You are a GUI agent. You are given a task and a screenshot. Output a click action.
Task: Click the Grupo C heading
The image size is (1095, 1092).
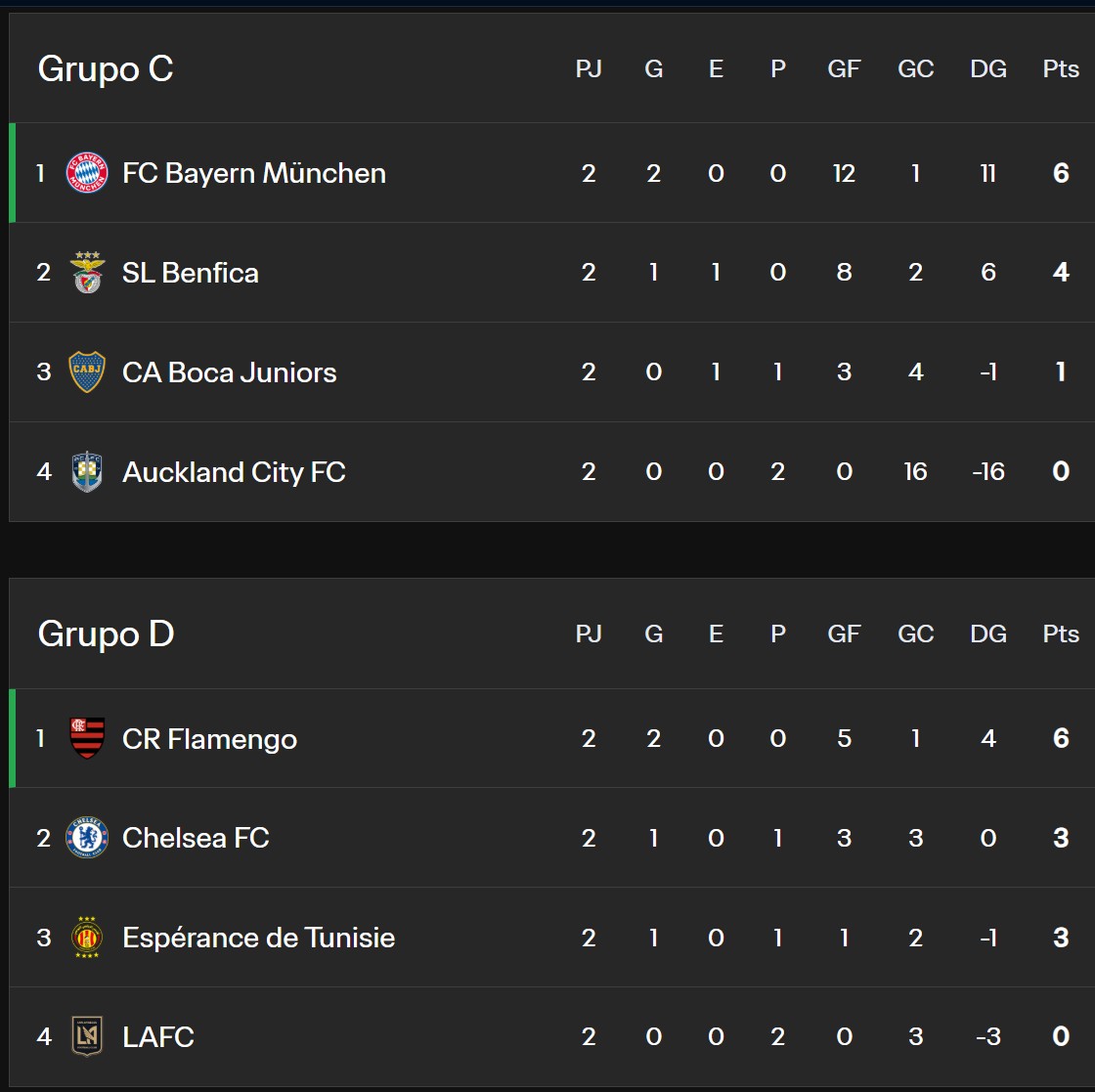[x=106, y=68]
